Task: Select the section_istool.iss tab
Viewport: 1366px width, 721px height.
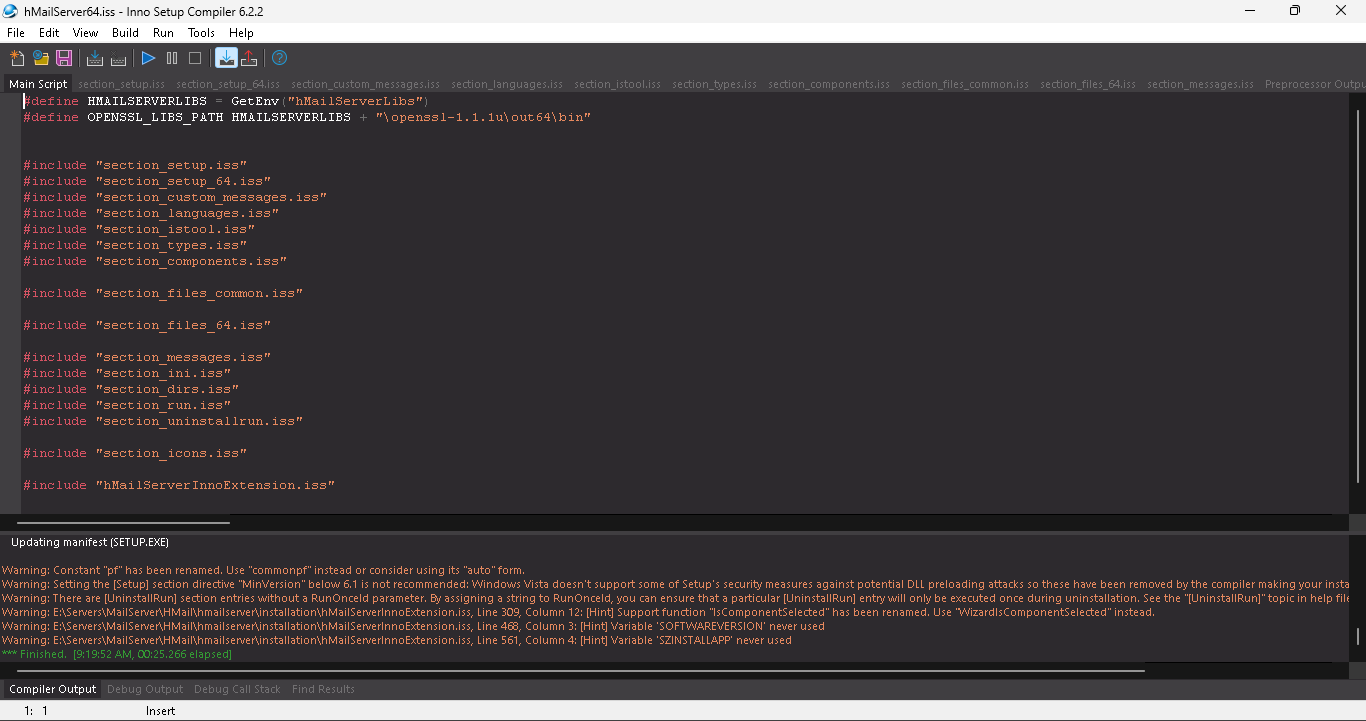Action: [616, 84]
